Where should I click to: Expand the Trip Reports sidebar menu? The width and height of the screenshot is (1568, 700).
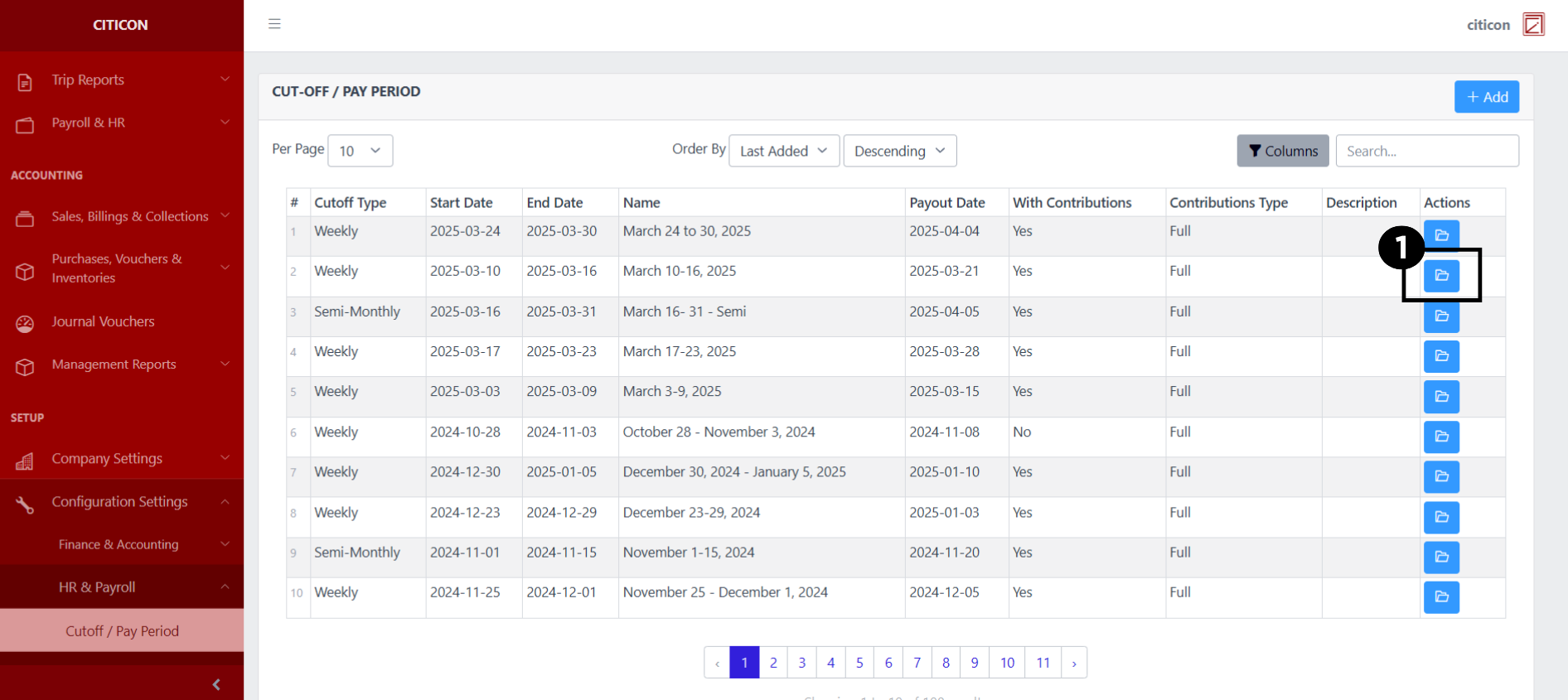[x=122, y=80]
